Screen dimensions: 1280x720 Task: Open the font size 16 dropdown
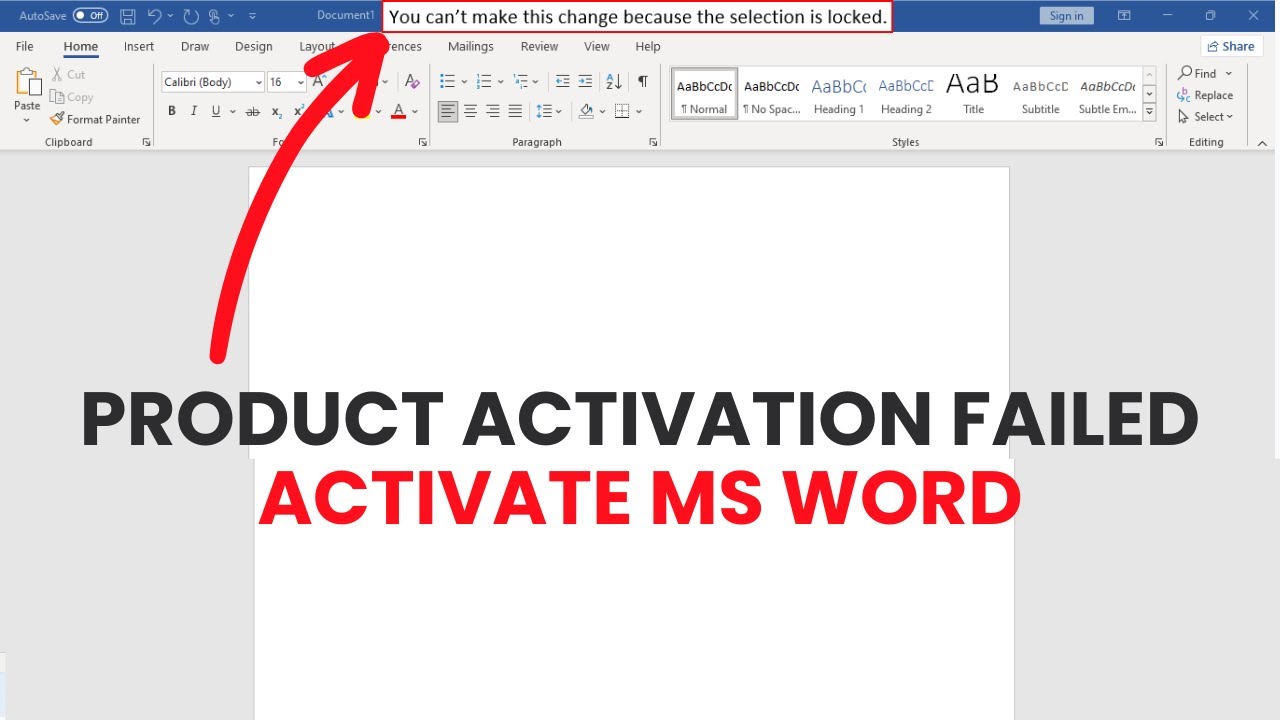[x=301, y=83]
